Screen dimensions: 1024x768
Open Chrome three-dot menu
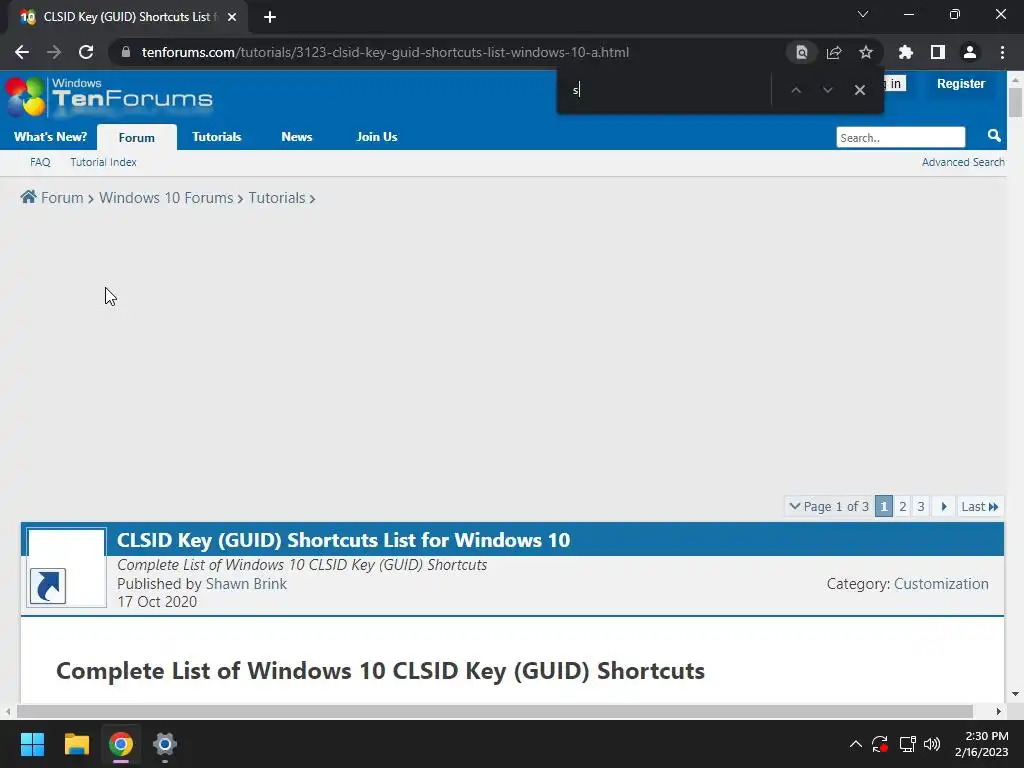(1002, 52)
